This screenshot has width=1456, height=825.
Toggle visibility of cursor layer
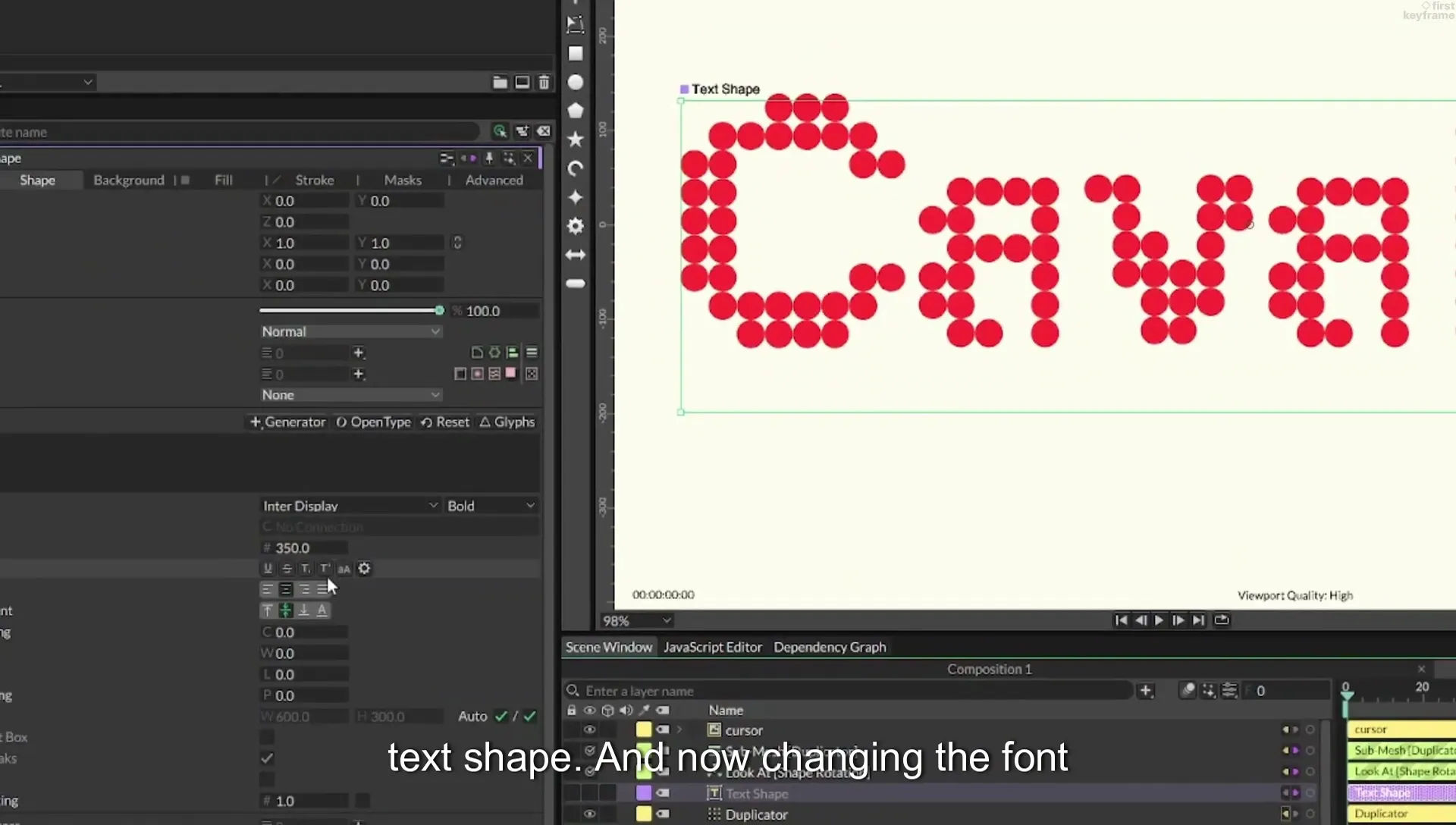[x=589, y=729]
